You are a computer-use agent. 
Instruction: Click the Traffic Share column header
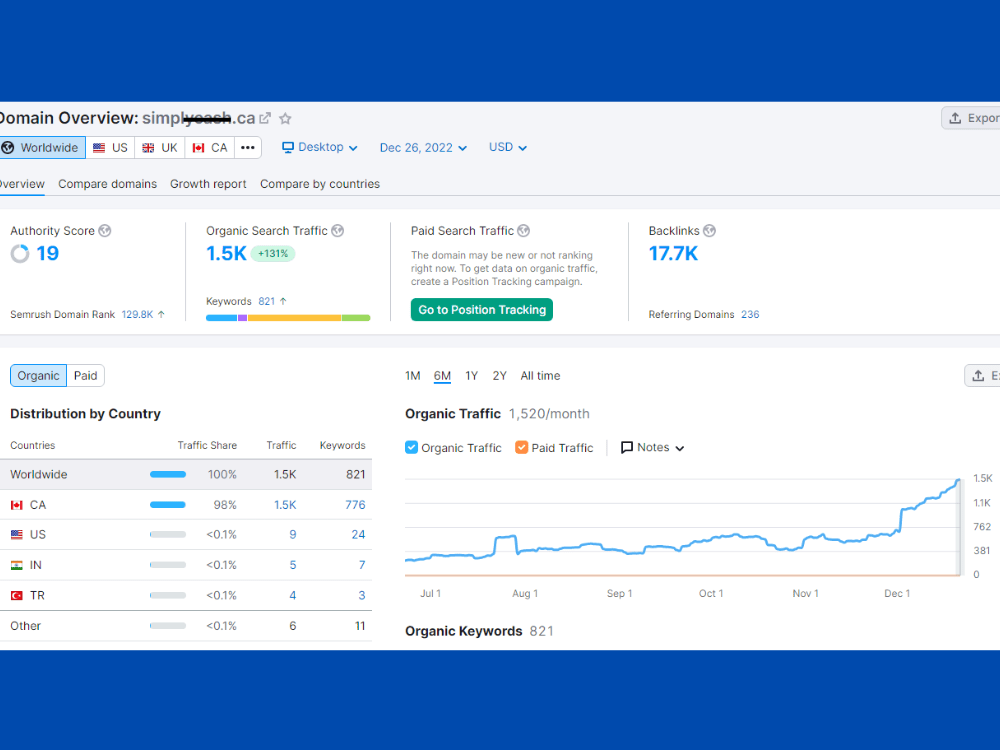click(207, 445)
